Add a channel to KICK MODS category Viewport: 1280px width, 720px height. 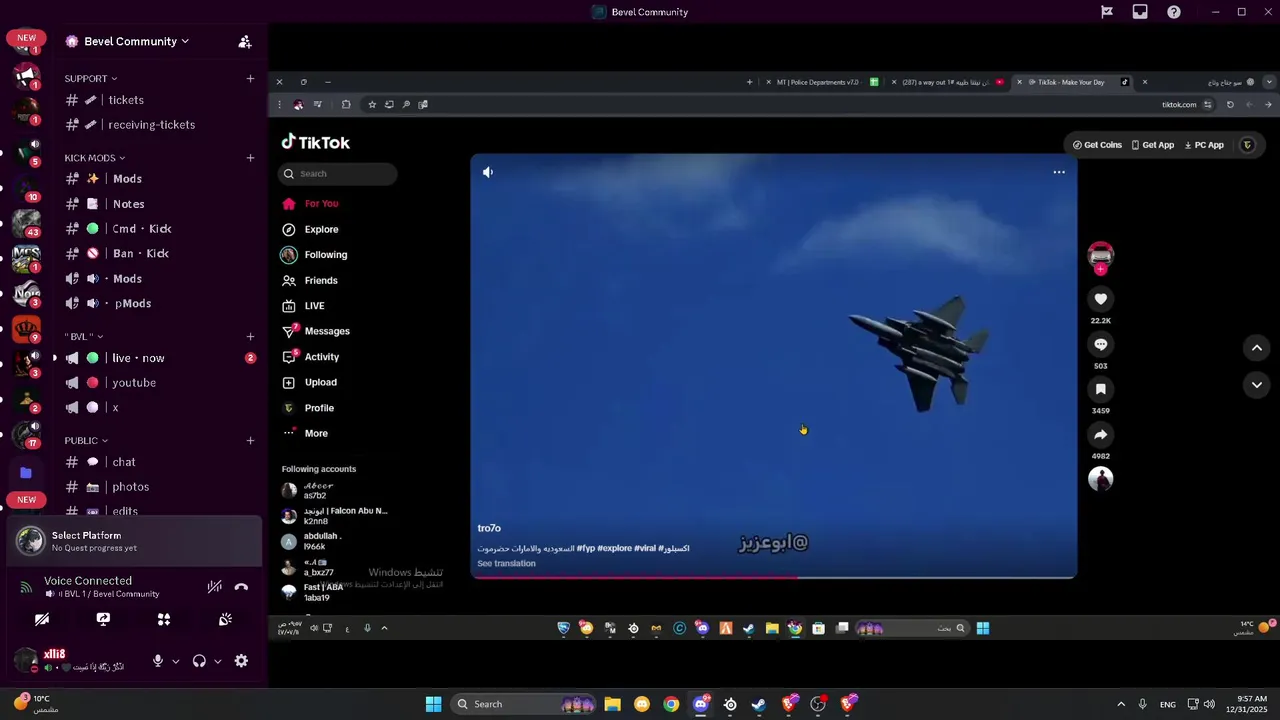tap(250, 158)
